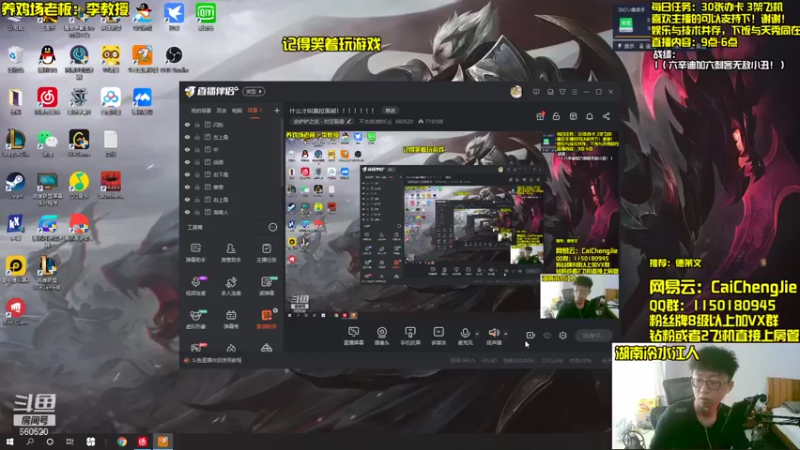Click the share icon in the header
The width and height of the screenshot is (800, 450).
(x=606, y=116)
